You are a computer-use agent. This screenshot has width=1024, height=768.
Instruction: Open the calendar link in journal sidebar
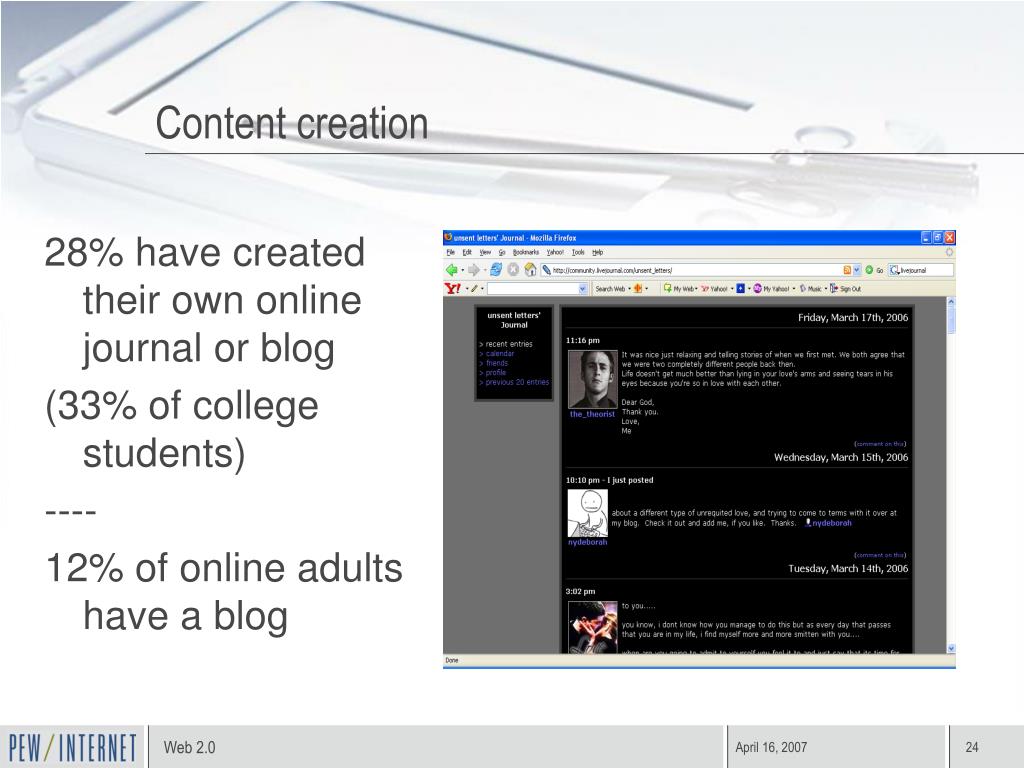(x=500, y=353)
